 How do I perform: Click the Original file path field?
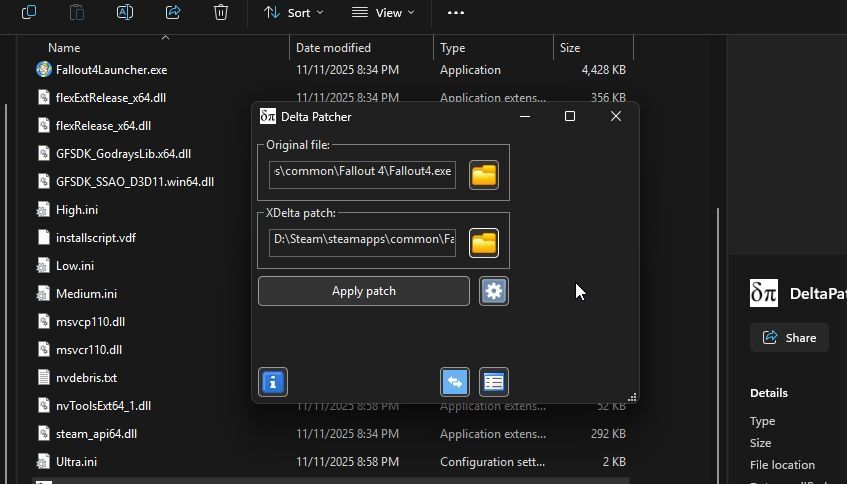tap(362, 172)
